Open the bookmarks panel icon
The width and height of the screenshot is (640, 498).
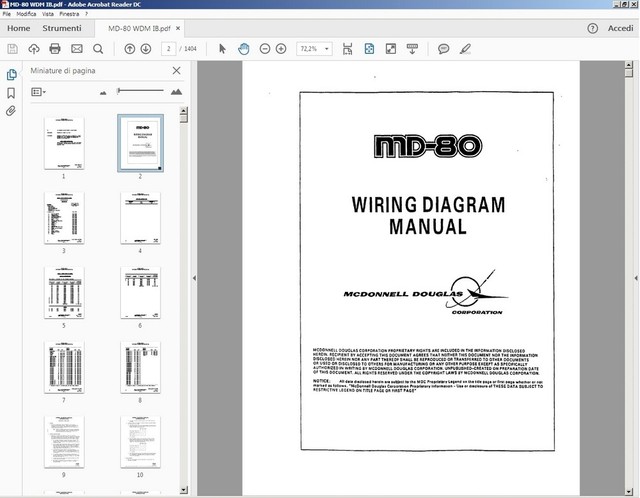coord(11,93)
